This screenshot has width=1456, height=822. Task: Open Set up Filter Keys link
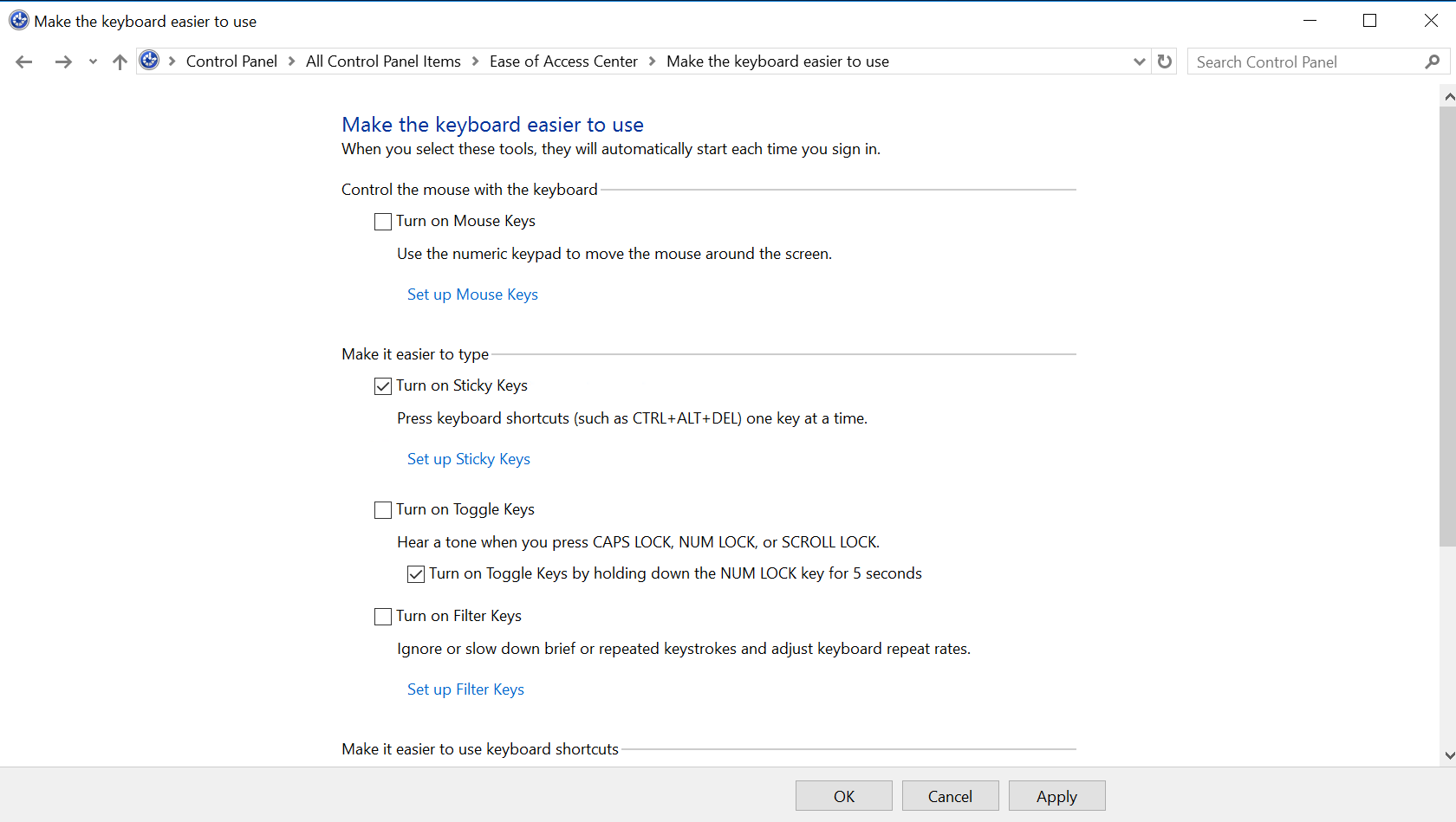click(x=465, y=689)
